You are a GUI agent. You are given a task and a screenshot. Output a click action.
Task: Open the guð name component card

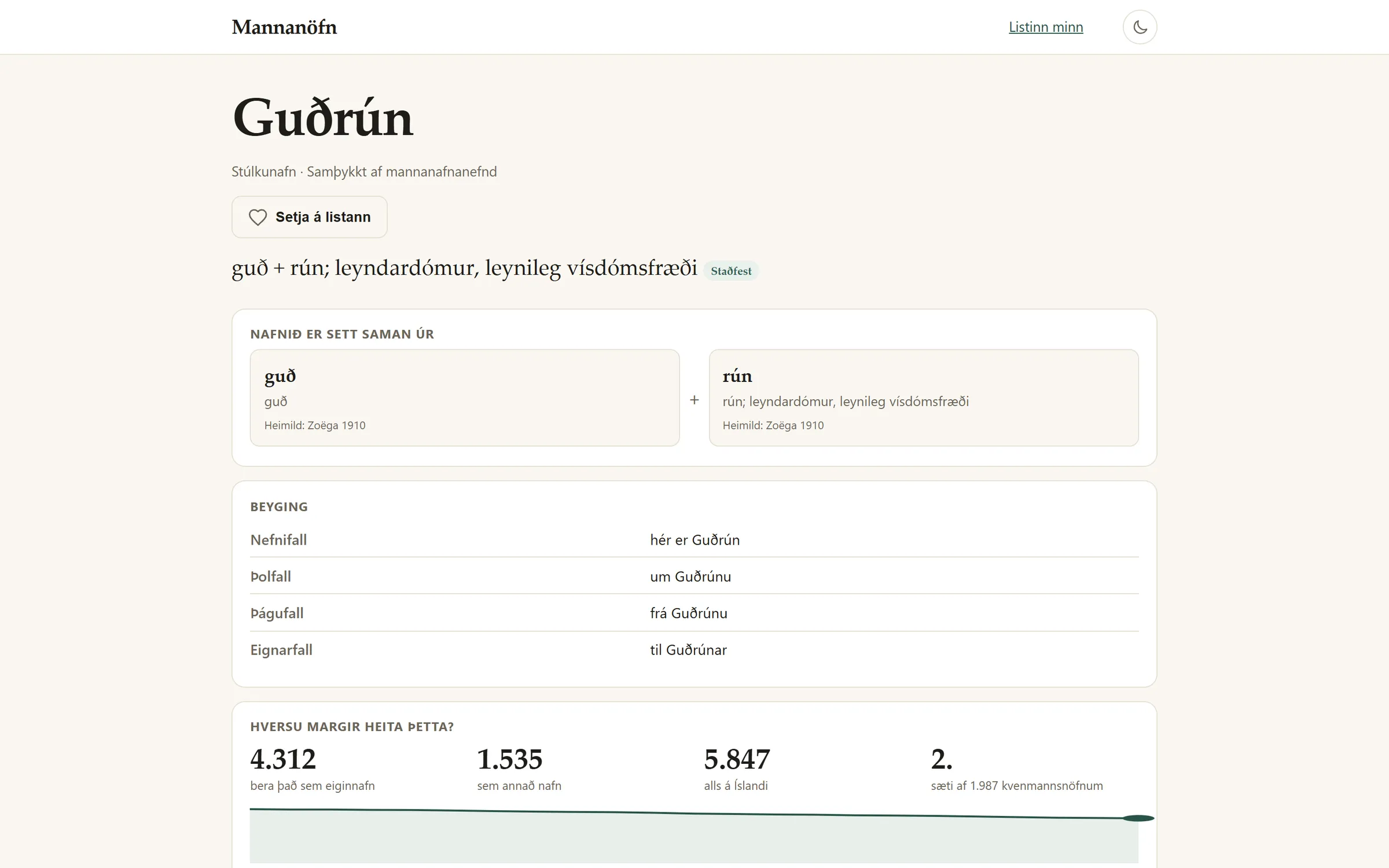click(465, 398)
